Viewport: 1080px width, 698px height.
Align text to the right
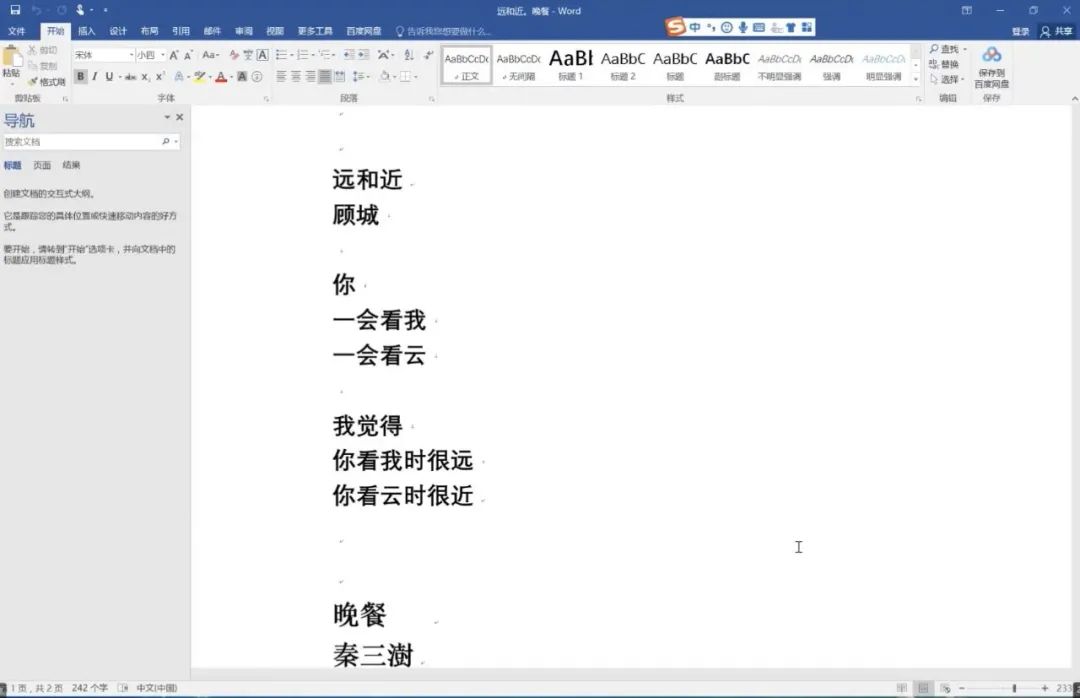click(310, 76)
